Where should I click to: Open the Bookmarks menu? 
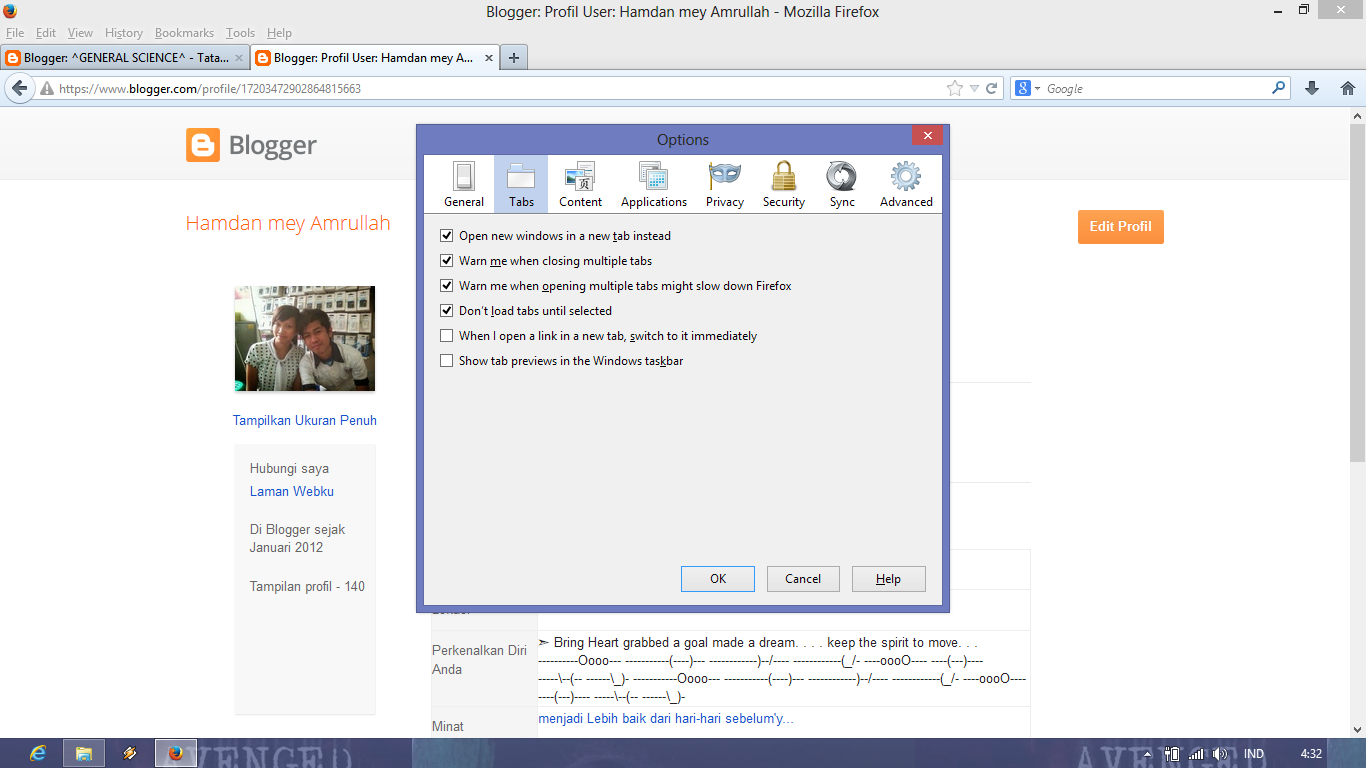coord(184,33)
